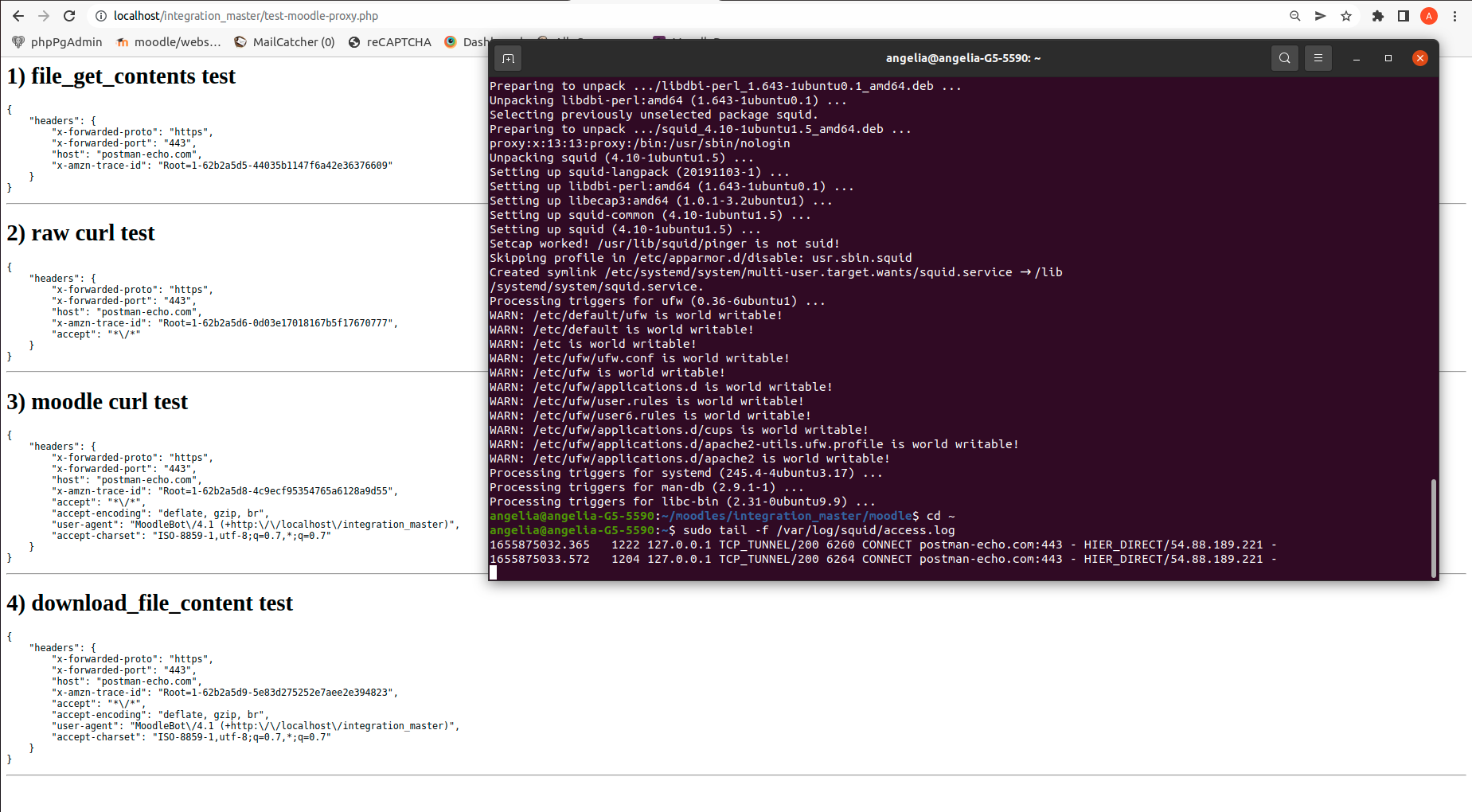Click the '3) moodle curl test' heading
Viewport: 1472px width, 812px height.
tap(97, 402)
